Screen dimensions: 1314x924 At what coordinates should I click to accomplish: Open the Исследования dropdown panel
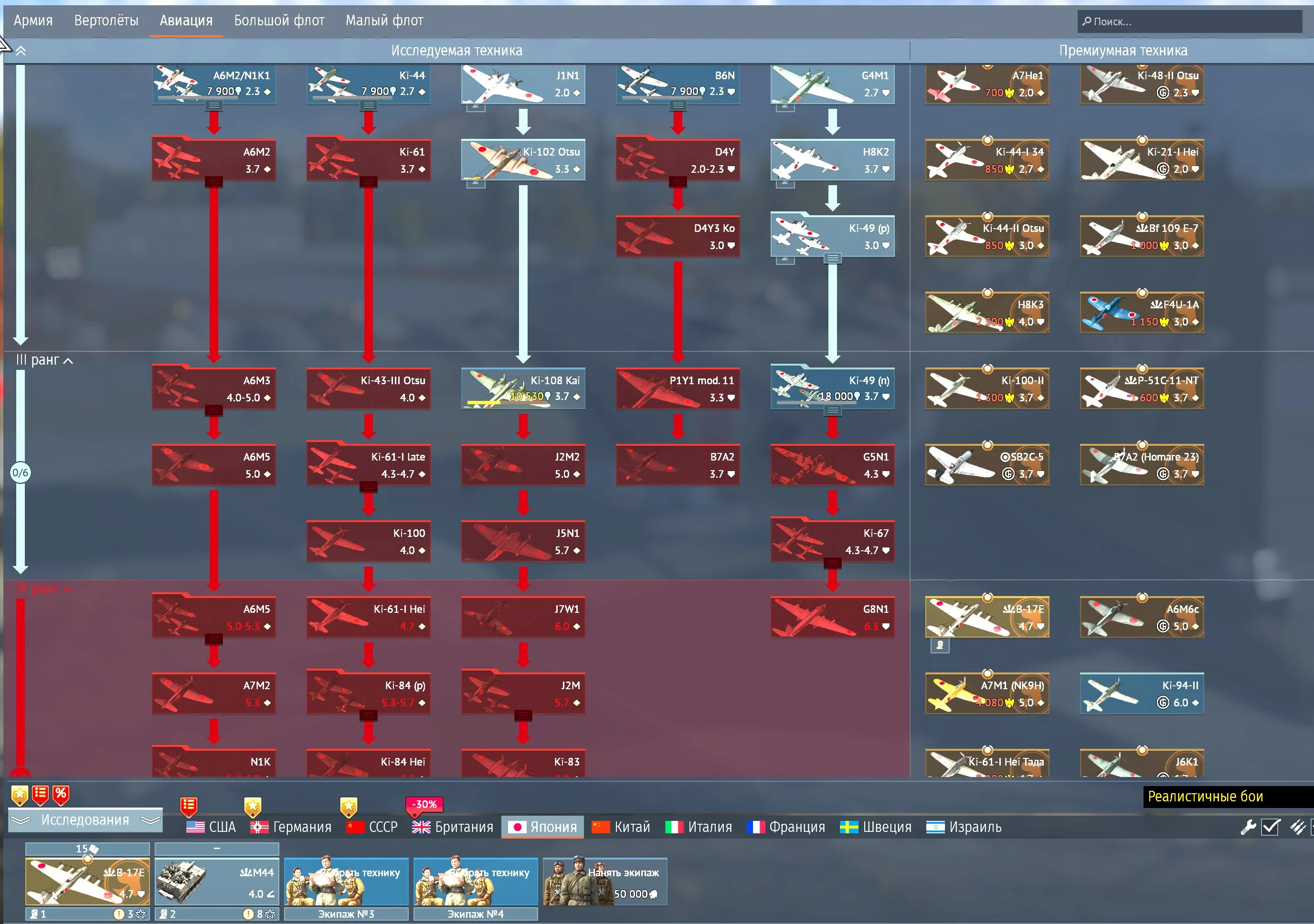(85, 820)
